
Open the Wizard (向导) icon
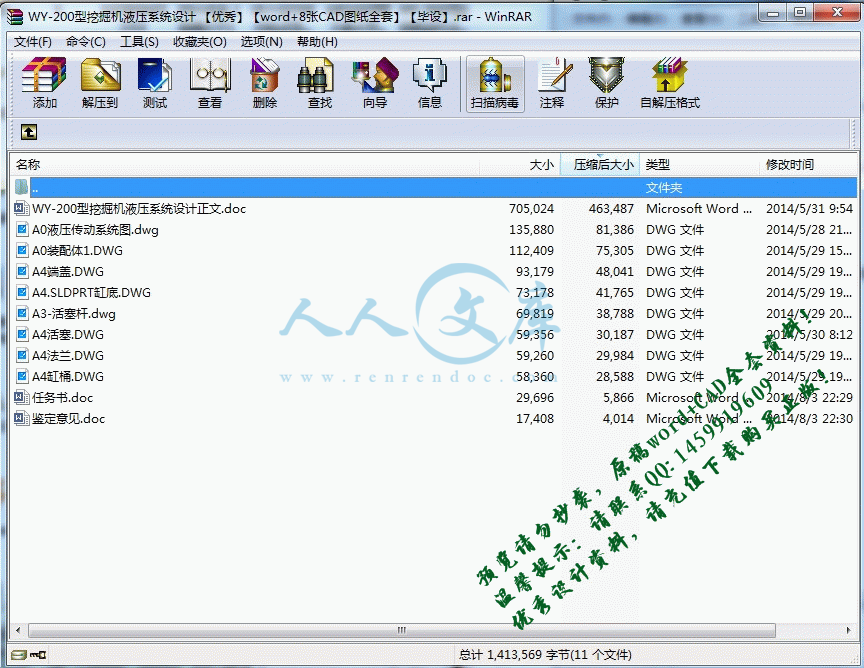[375, 75]
